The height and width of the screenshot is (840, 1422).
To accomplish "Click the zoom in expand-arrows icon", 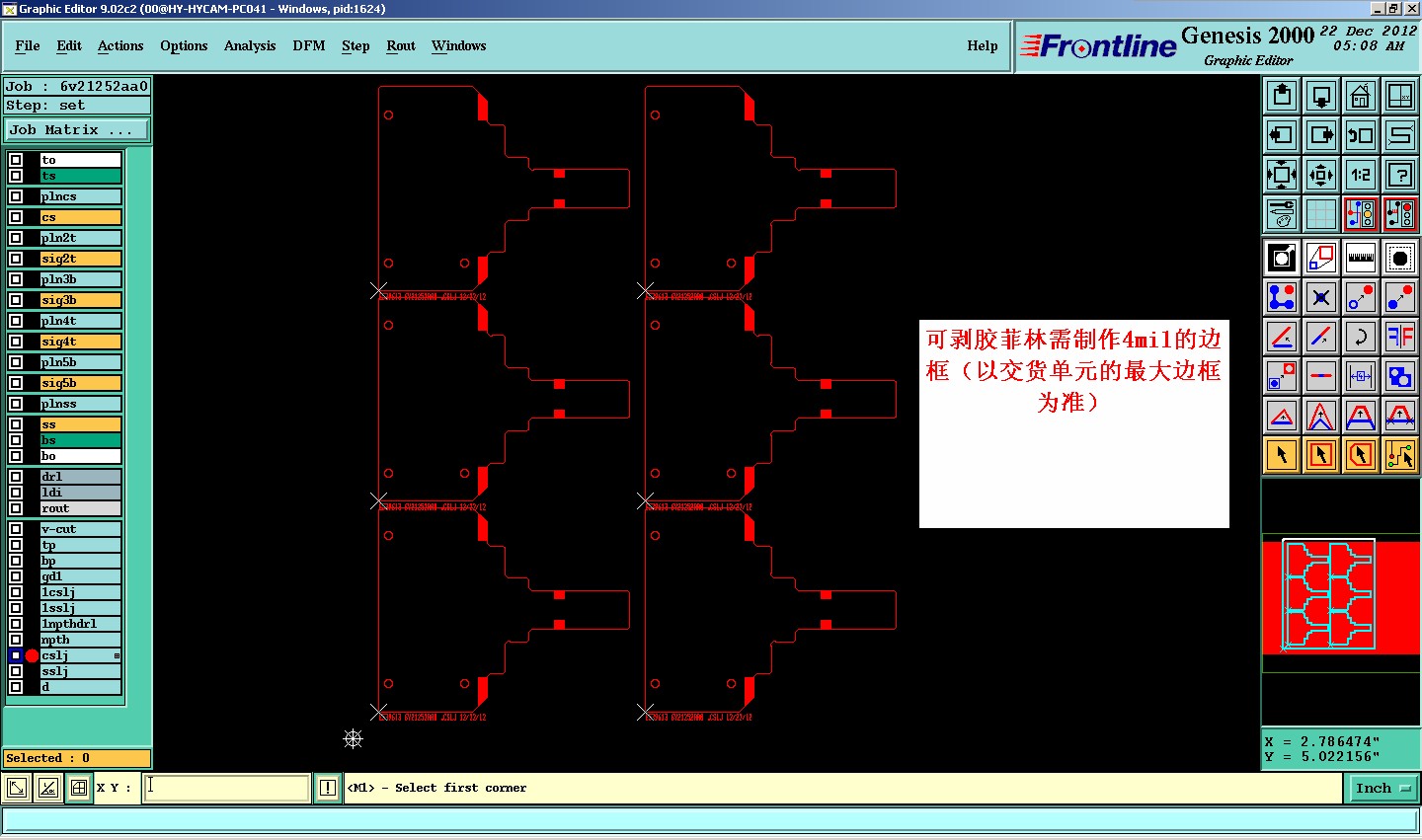I will coord(1282,175).
